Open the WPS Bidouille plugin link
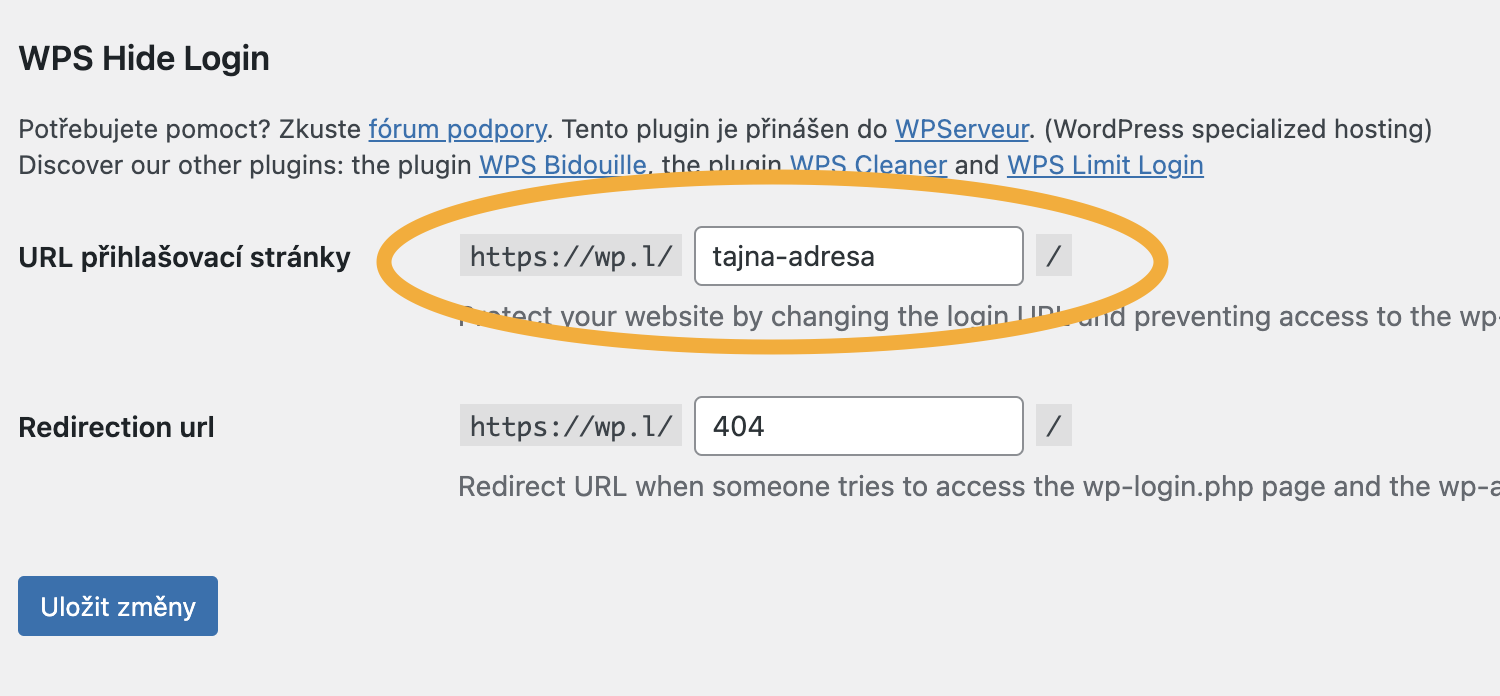Viewport: 1500px width, 696px height. 563,165
